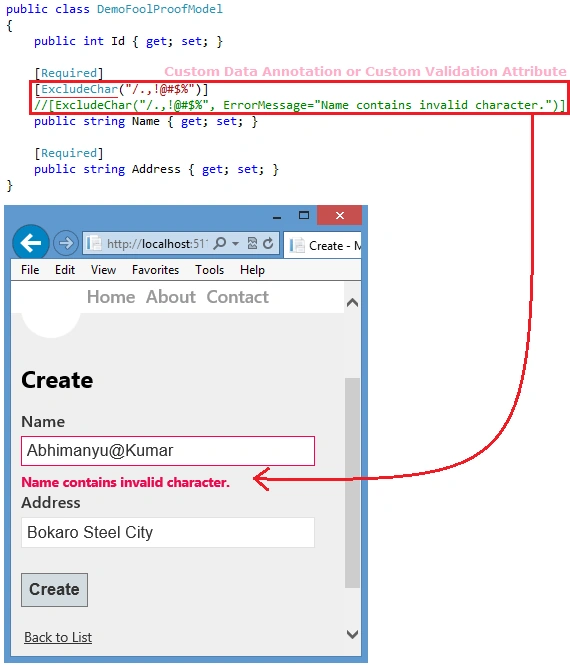Click the scrollbar up arrow

coord(352,303)
